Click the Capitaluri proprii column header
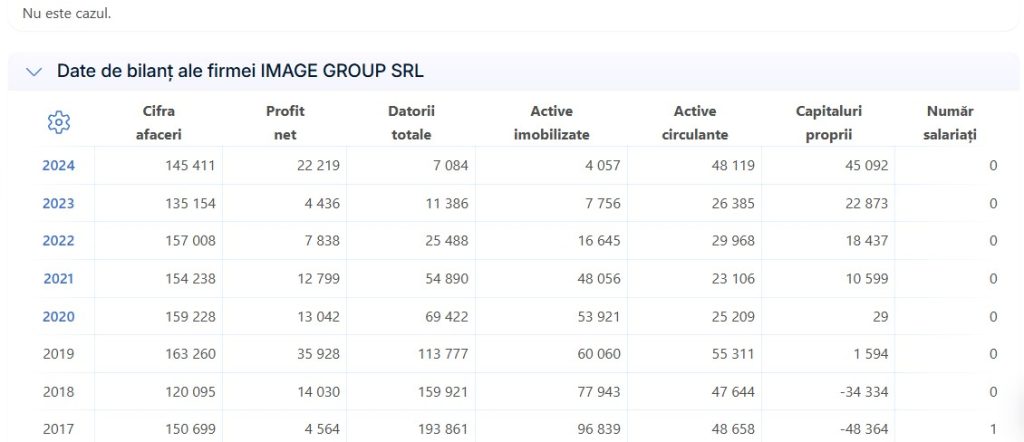1024x442 pixels. [829, 123]
